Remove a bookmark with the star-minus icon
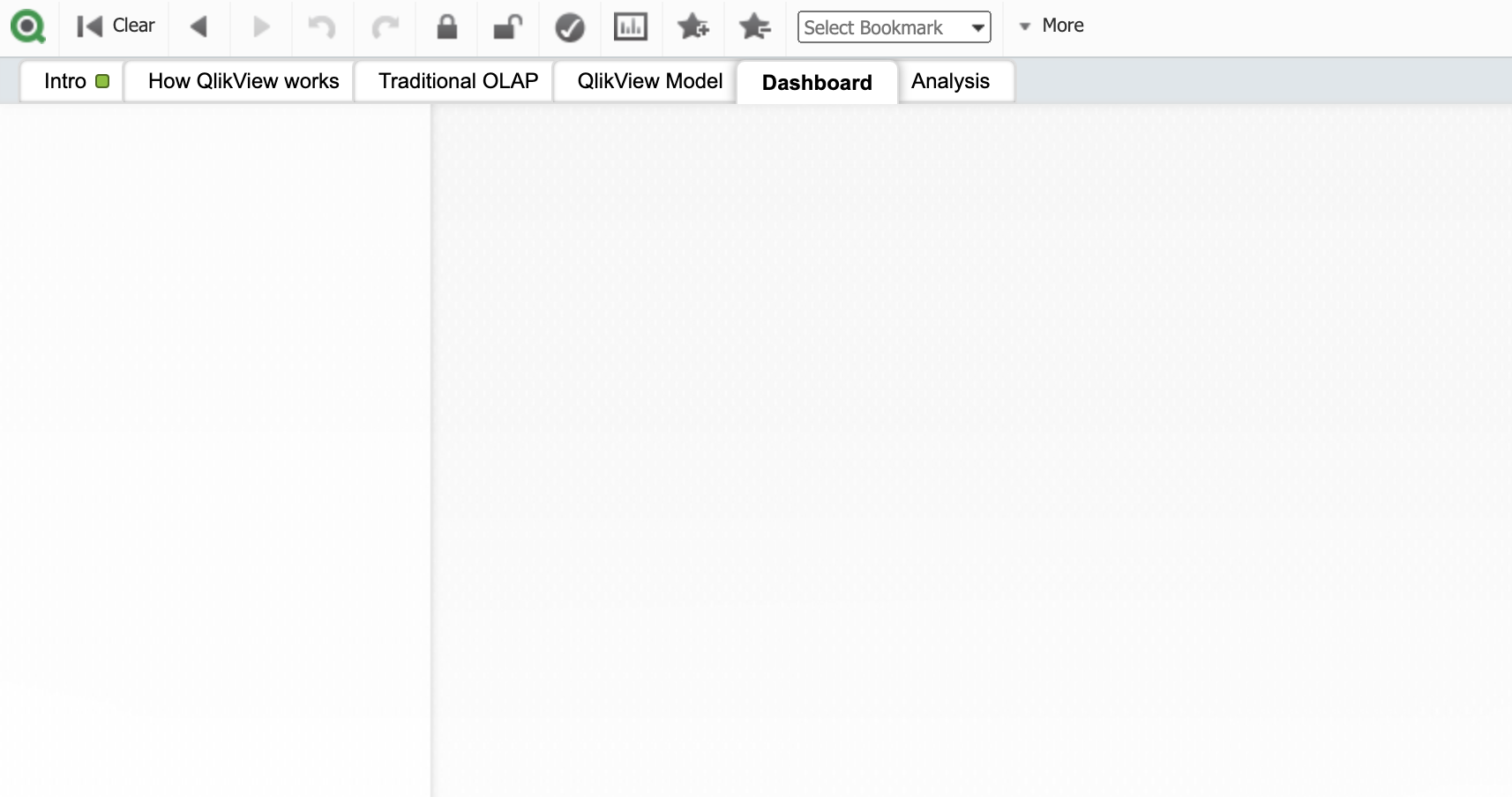Viewport: 1512px width, 797px height. pos(755,26)
